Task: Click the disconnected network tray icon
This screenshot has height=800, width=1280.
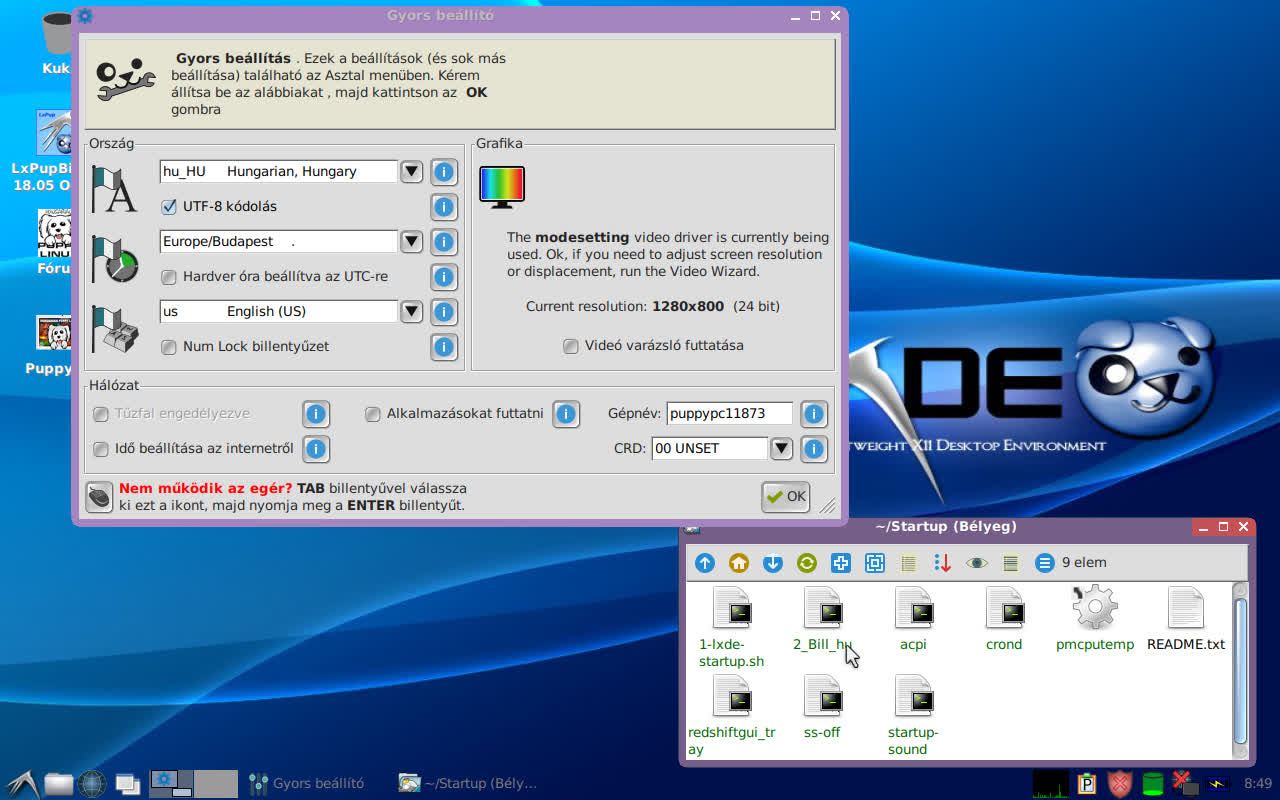Action: click(x=1185, y=783)
